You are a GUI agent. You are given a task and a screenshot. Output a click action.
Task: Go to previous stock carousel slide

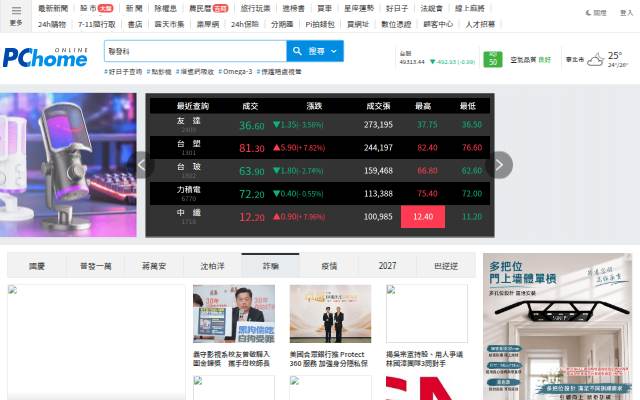142,165
